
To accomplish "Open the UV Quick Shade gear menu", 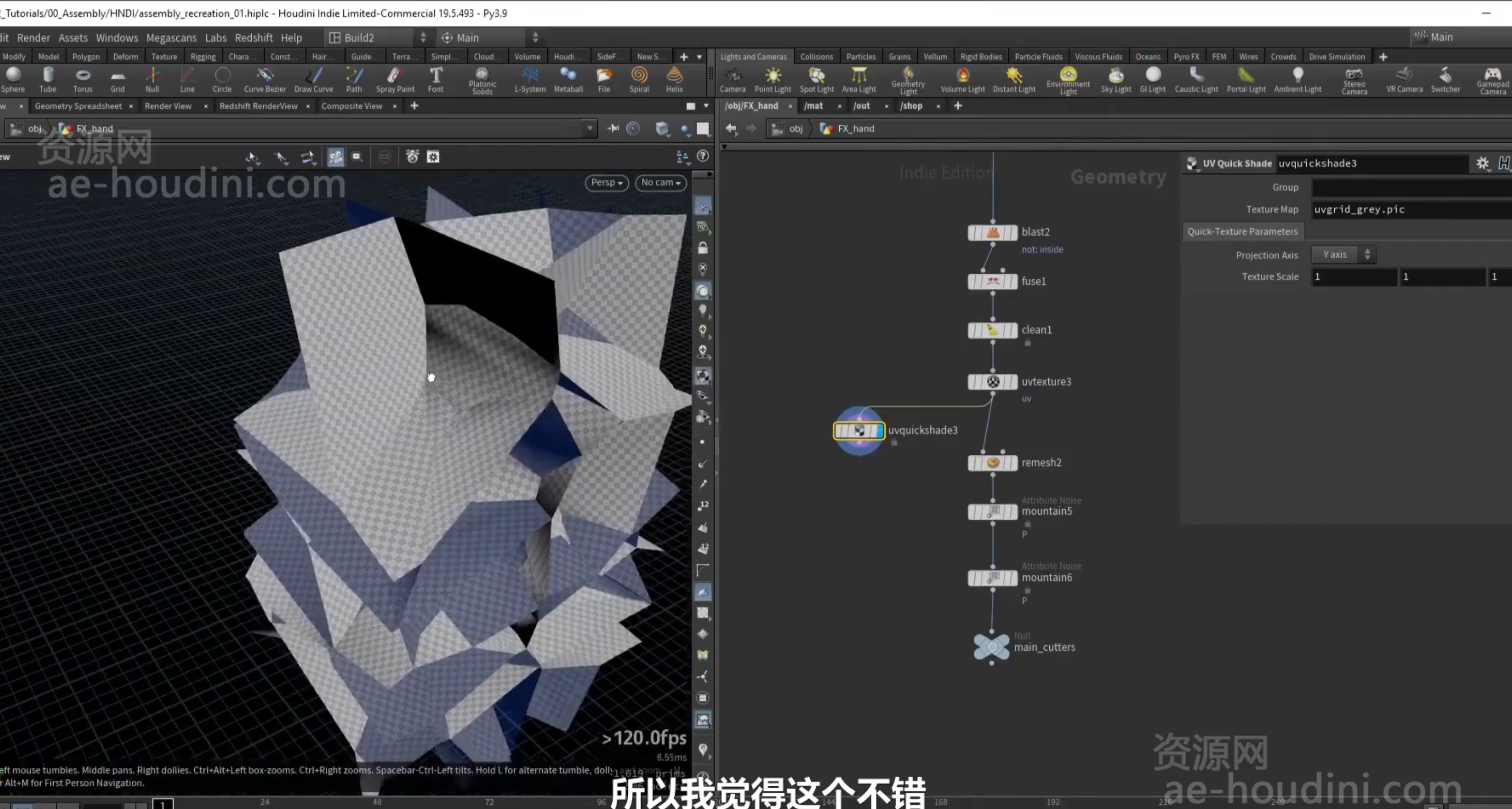I will point(1483,163).
